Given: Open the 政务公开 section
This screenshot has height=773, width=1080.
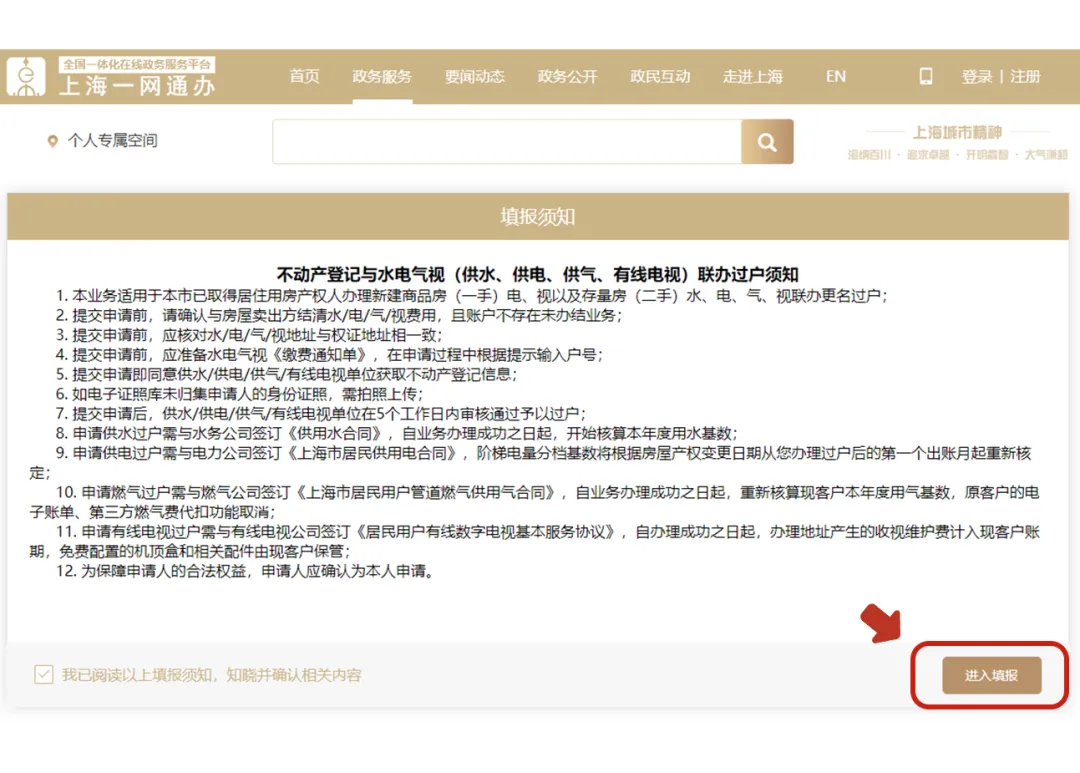Looking at the screenshot, I should tap(567, 76).
